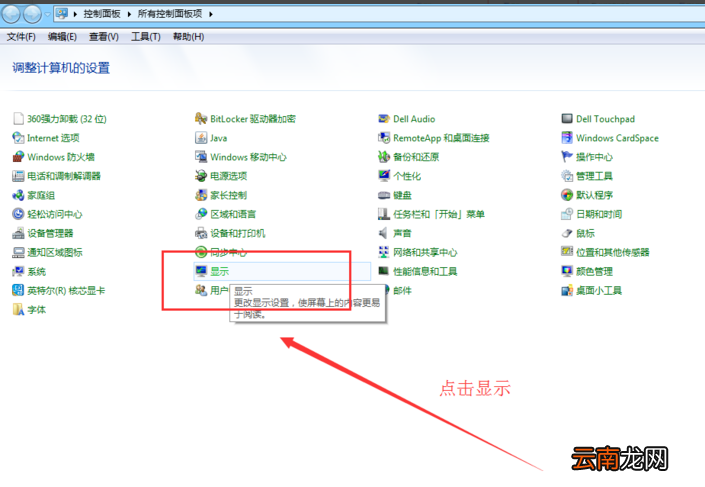
Task: Expand arrow before 控制面板 in address bar
Action: coord(75,14)
